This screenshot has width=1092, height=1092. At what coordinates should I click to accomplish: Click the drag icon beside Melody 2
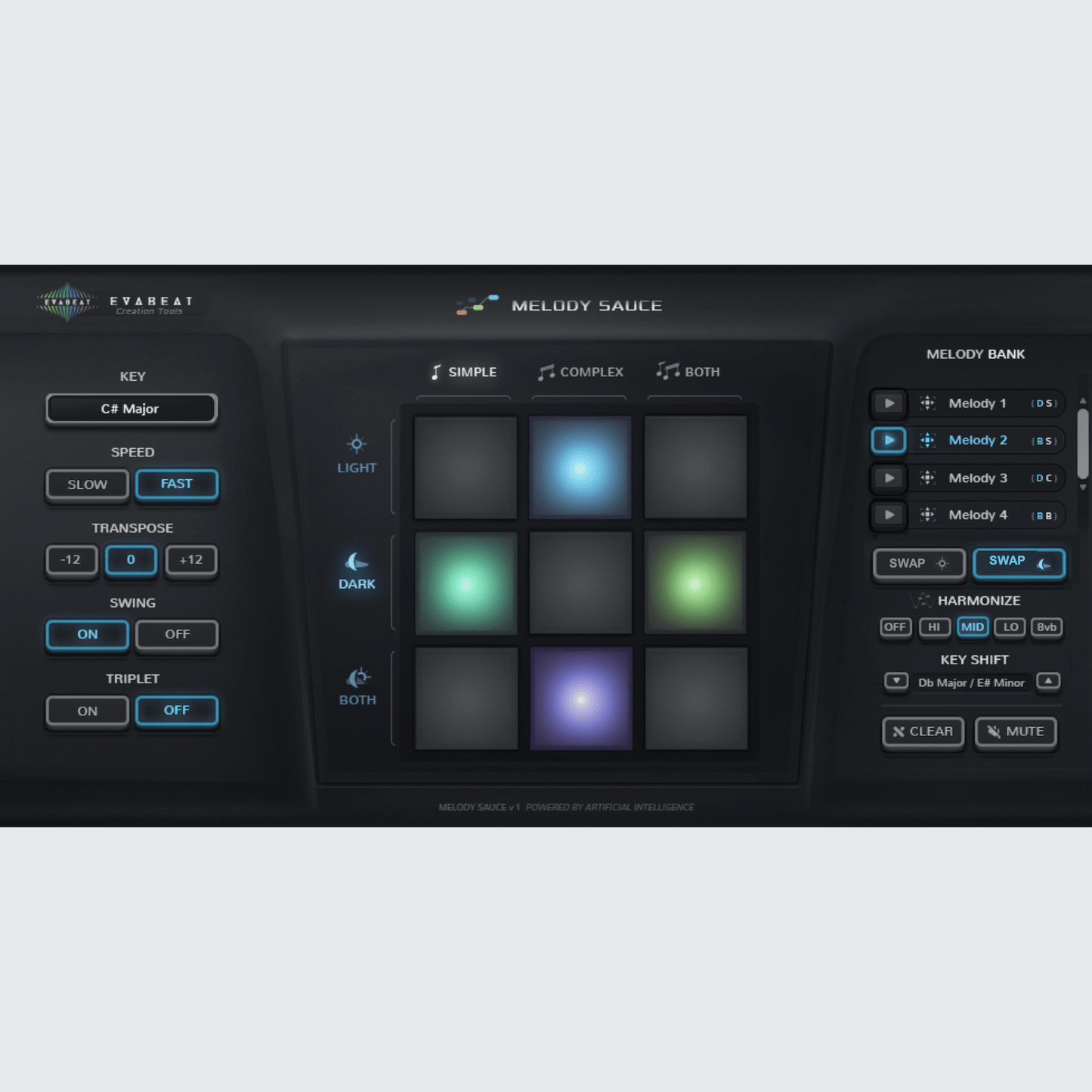927,441
